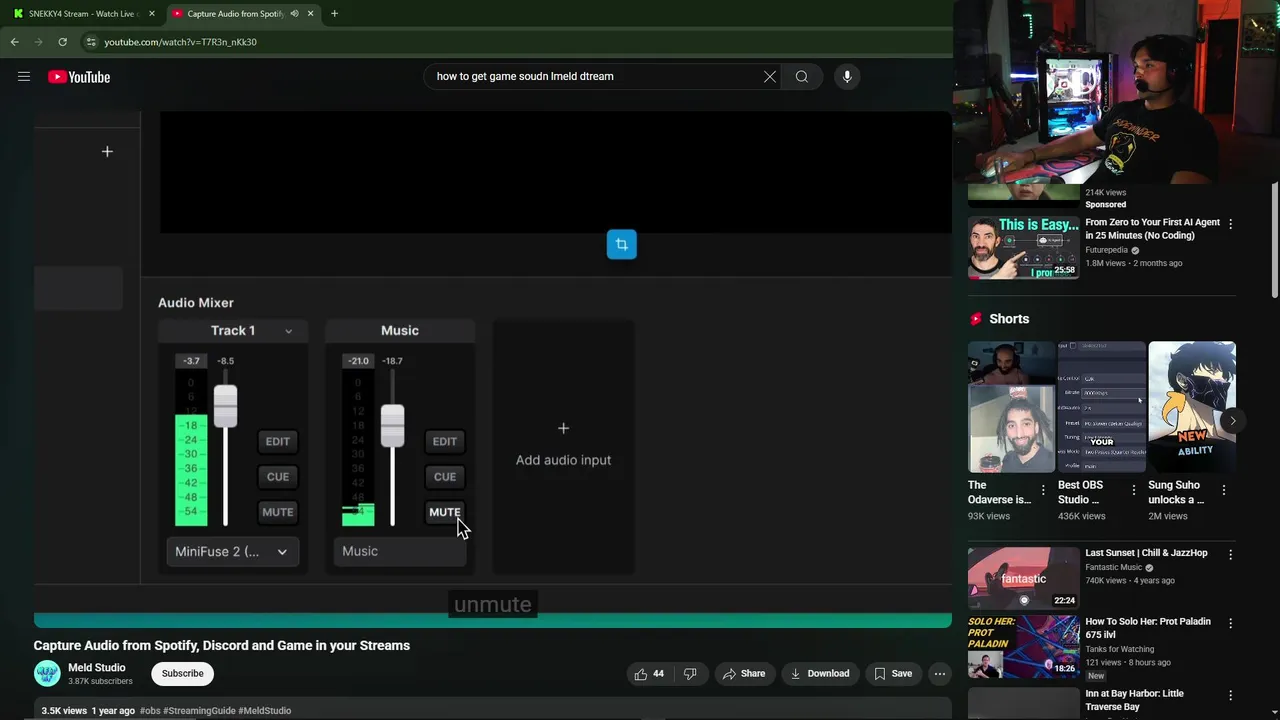Open options for Best OBS Studio short
Screen dimensions: 1280x720
tap(1133, 490)
